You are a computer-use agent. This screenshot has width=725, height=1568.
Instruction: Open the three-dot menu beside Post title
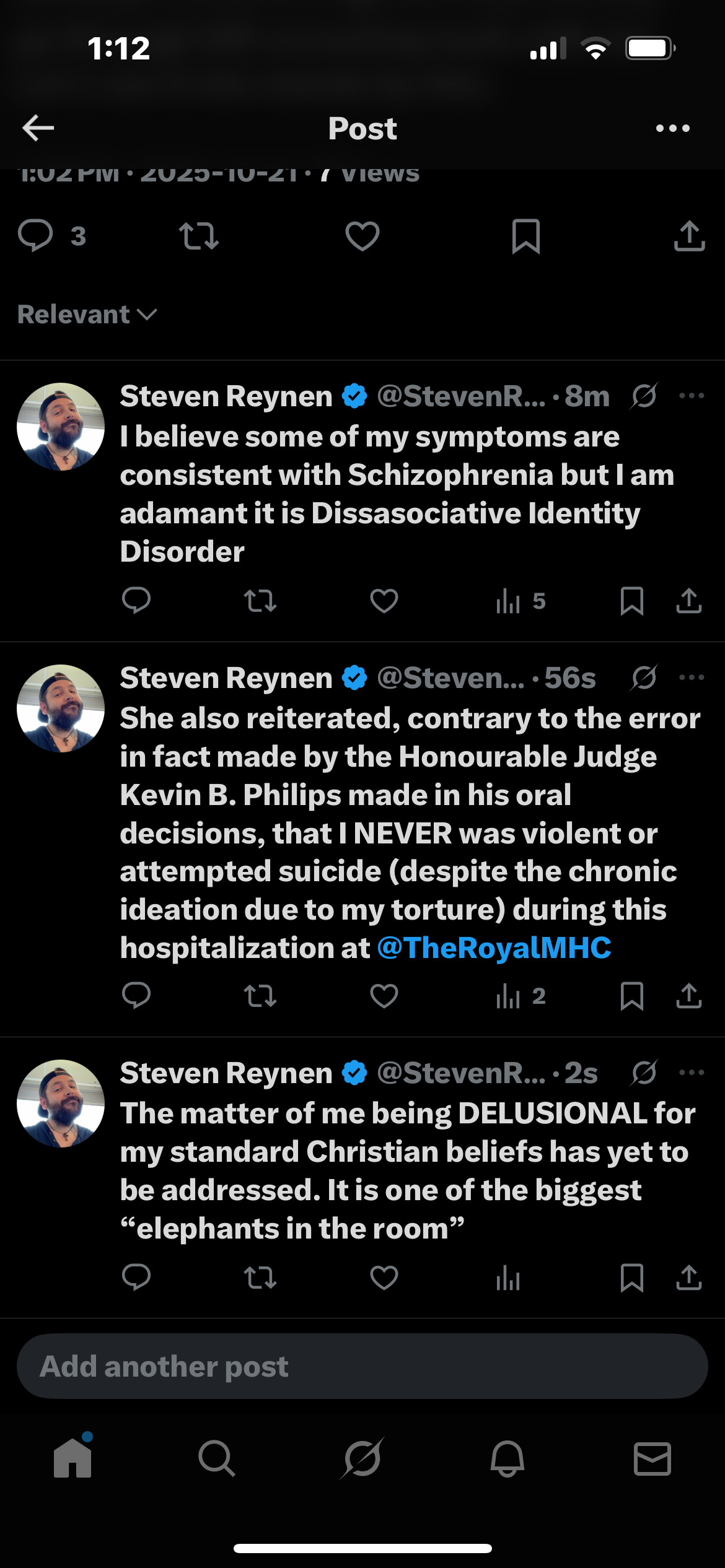(672, 128)
